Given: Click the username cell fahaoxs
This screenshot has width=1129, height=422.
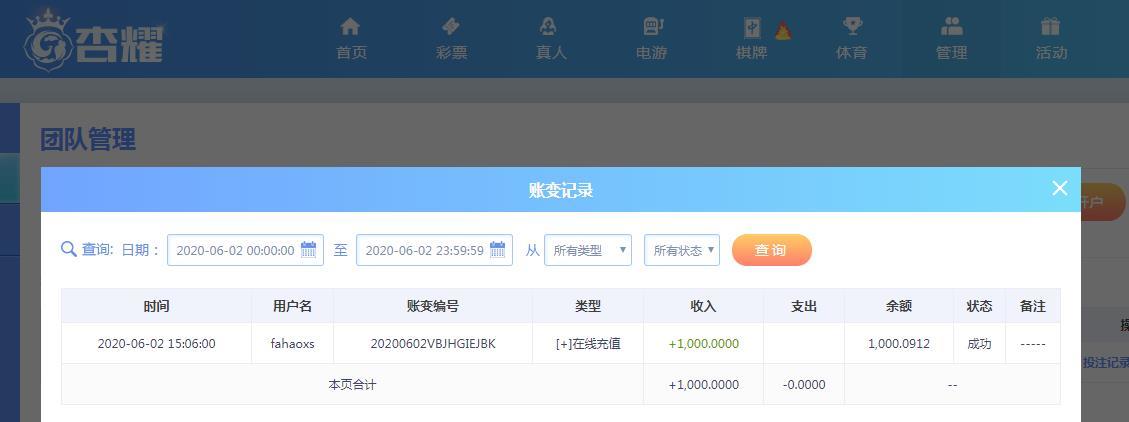Looking at the screenshot, I should [x=292, y=344].
